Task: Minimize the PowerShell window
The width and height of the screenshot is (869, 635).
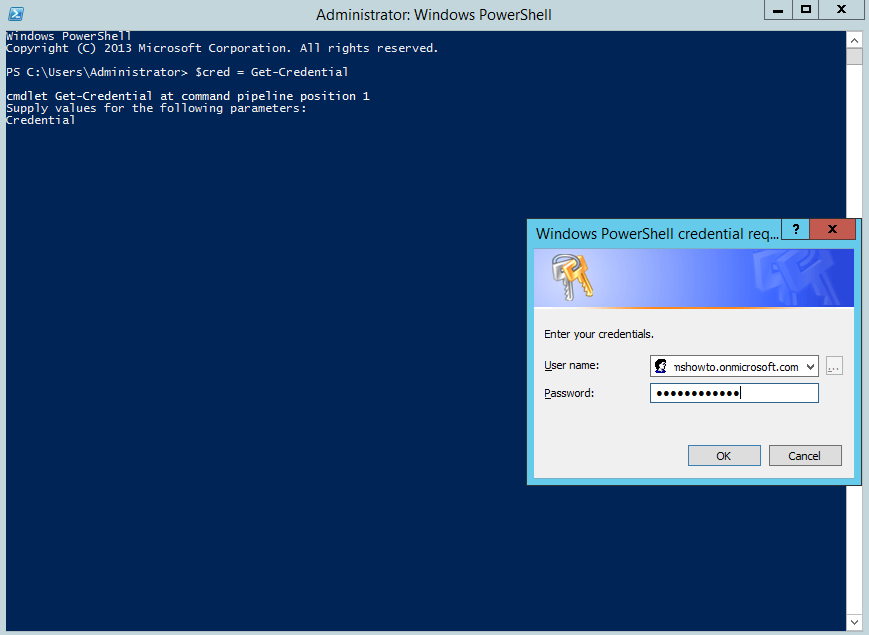Action: (778, 10)
